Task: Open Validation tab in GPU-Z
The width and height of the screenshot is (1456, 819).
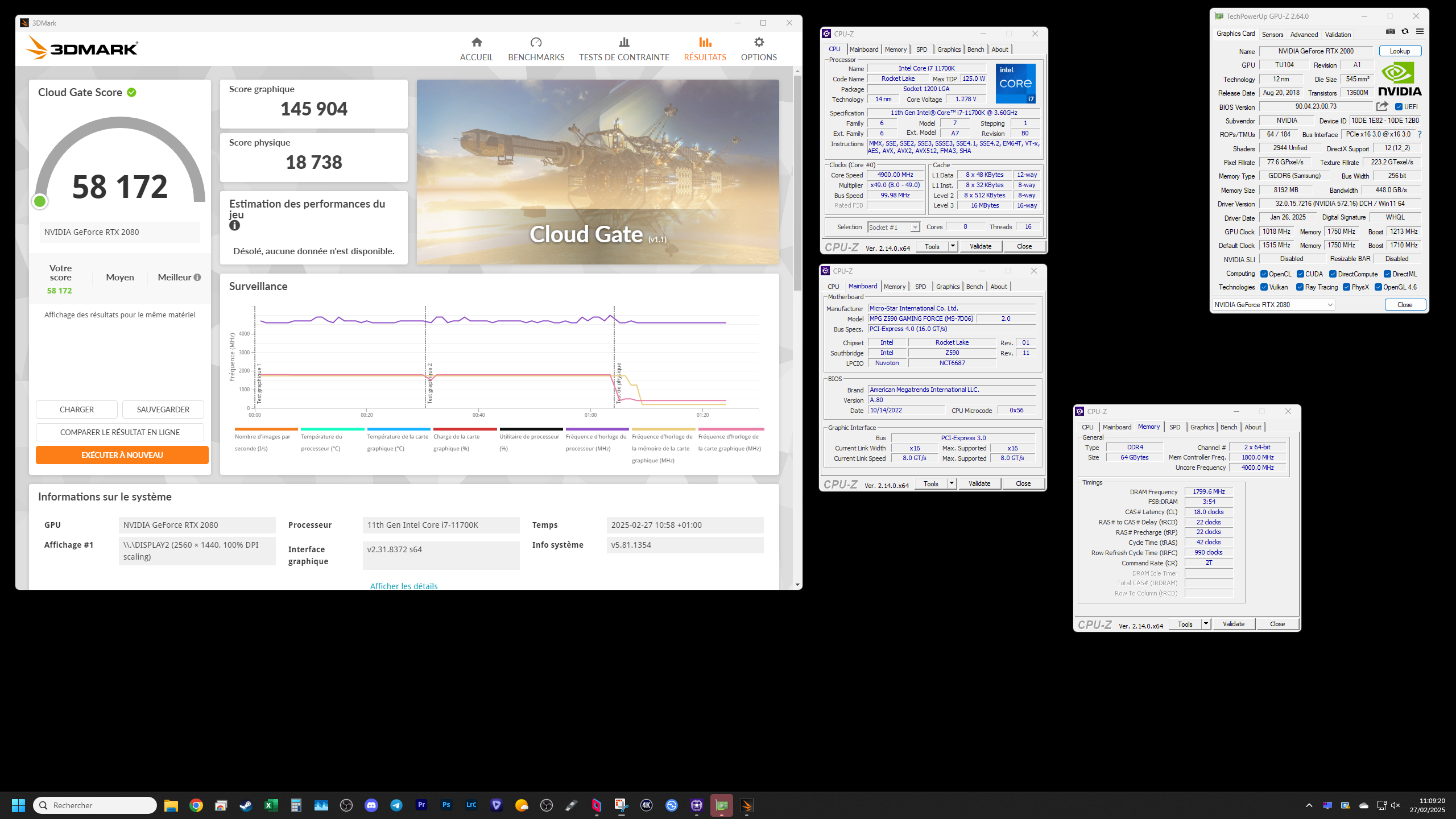Action: [x=1338, y=35]
